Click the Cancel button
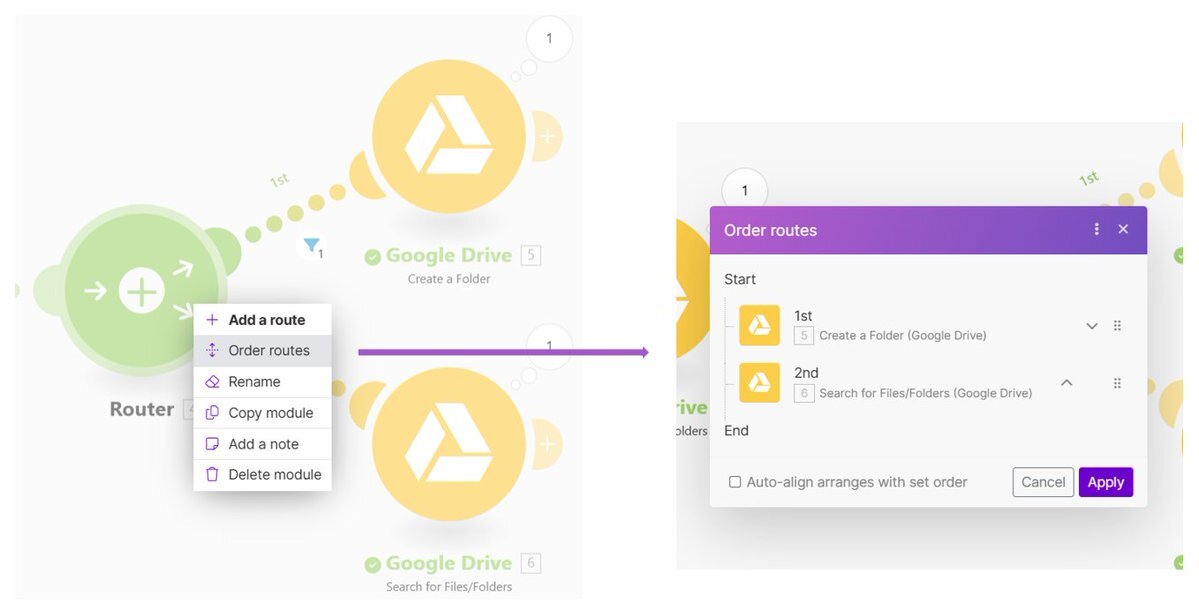Image resolution: width=1199 pixels, height=612 pixels. tap(1043, 482)
